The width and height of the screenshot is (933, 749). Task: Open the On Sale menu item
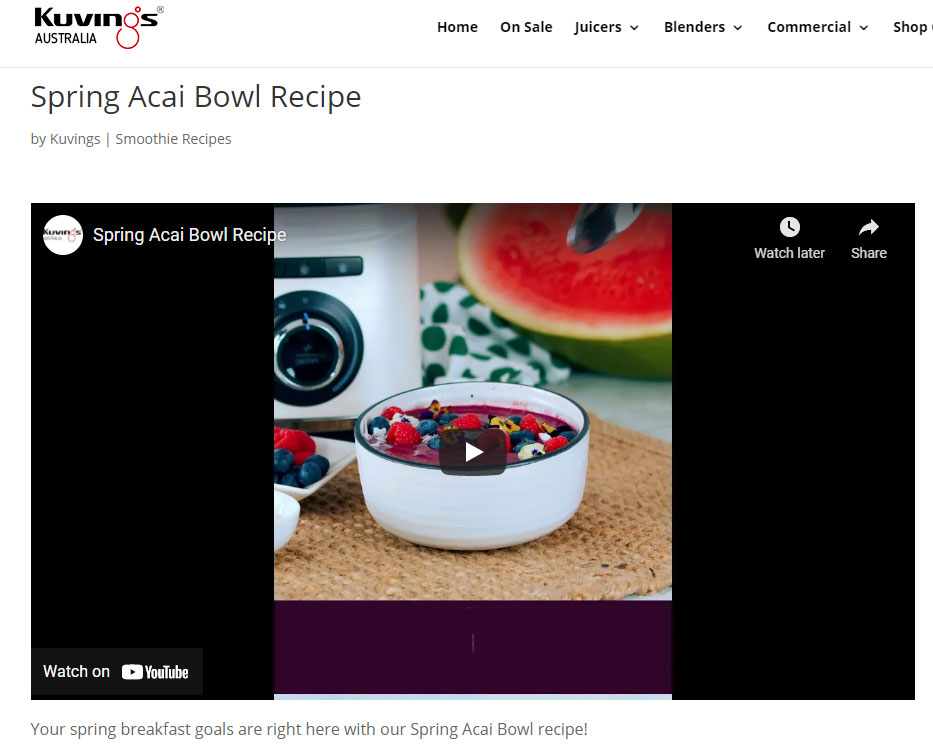coord(526,27)
